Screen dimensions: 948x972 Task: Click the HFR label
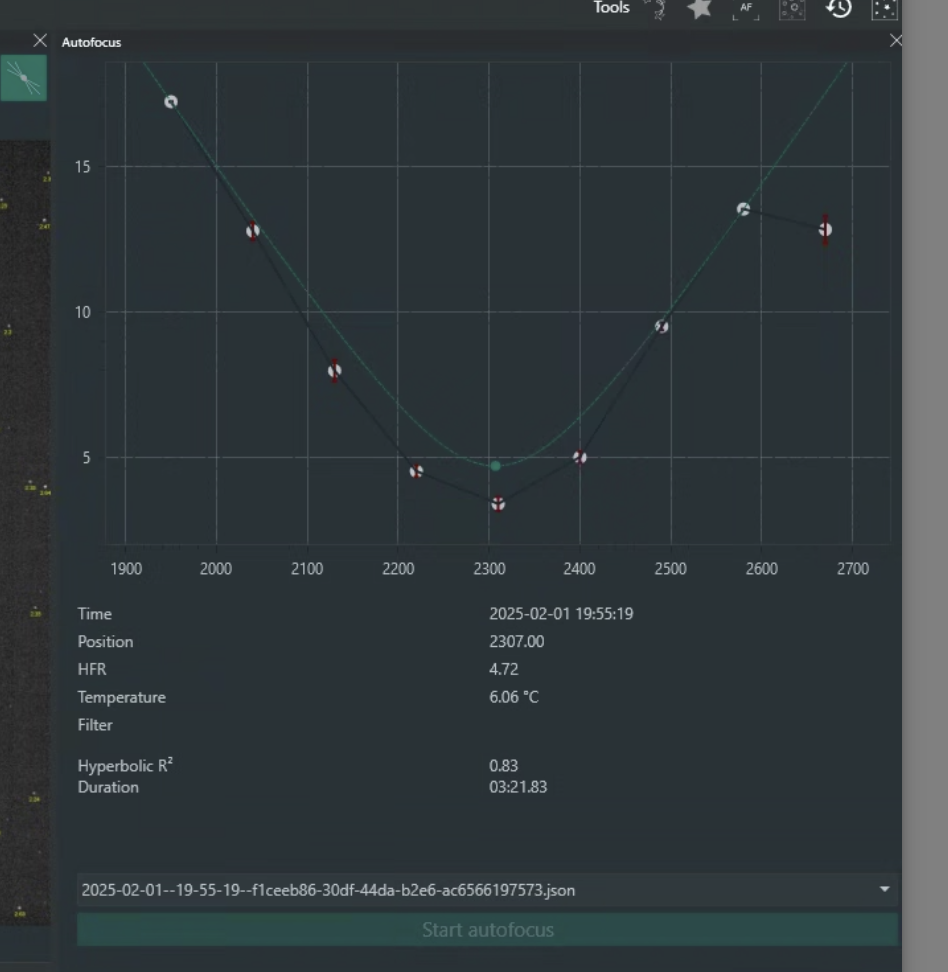[x=92, y=669]
